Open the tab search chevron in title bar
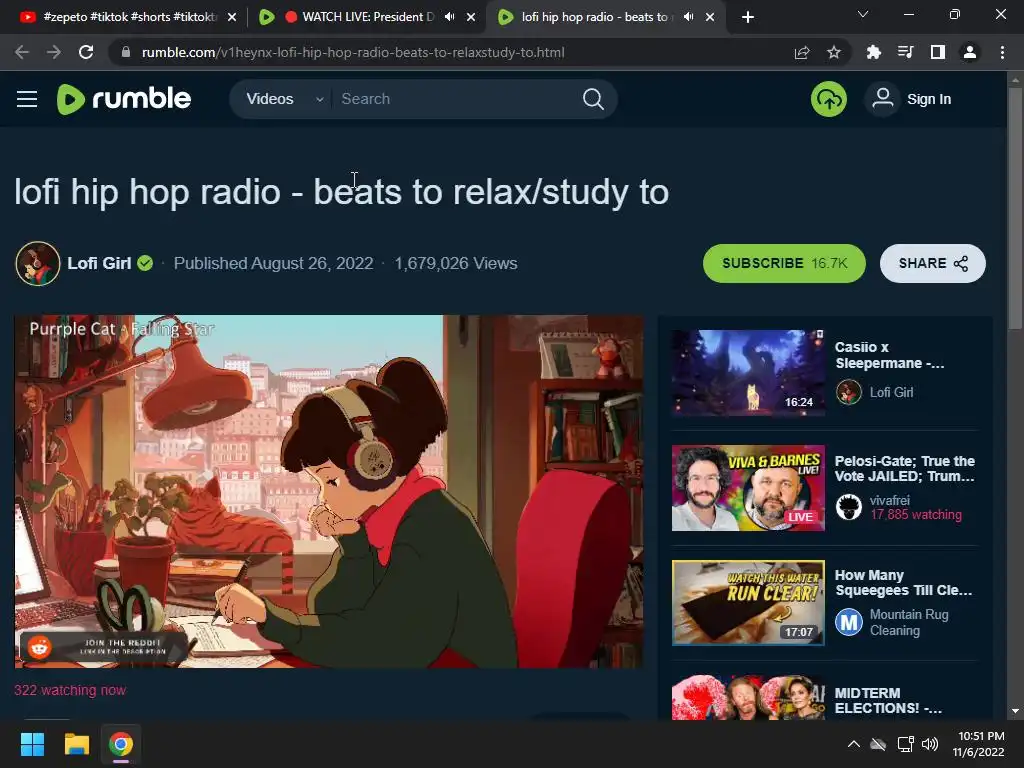The height and width of the screenshot is (768, 1024). point(863,14)
